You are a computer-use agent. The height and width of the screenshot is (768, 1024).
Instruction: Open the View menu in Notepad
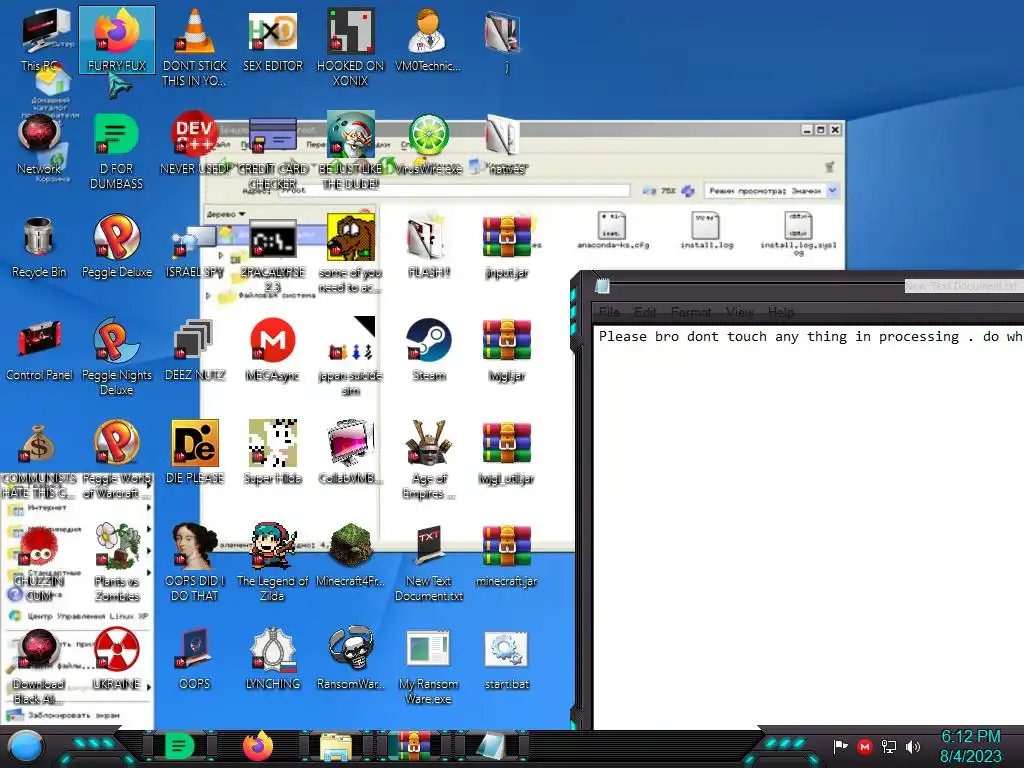coord(739,312)
